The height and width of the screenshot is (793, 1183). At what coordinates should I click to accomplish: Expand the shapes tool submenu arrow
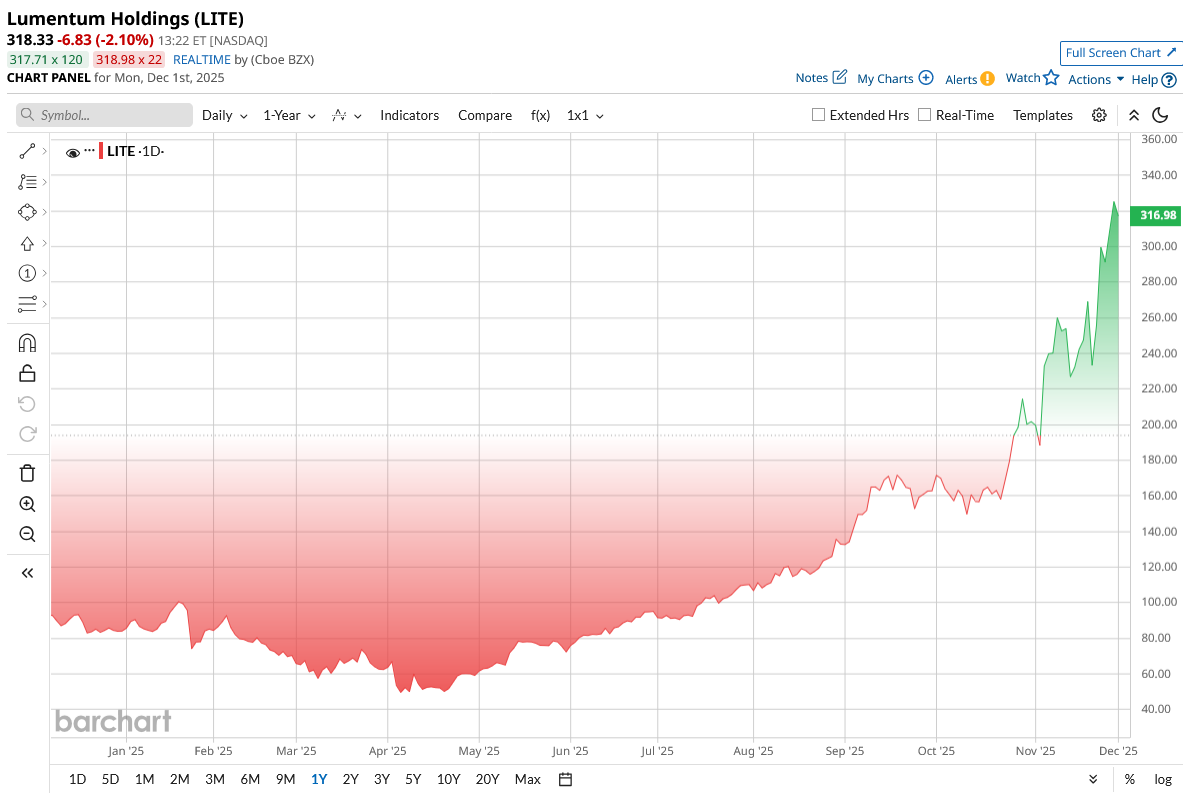pyautogui.click(x=45, y=212)
